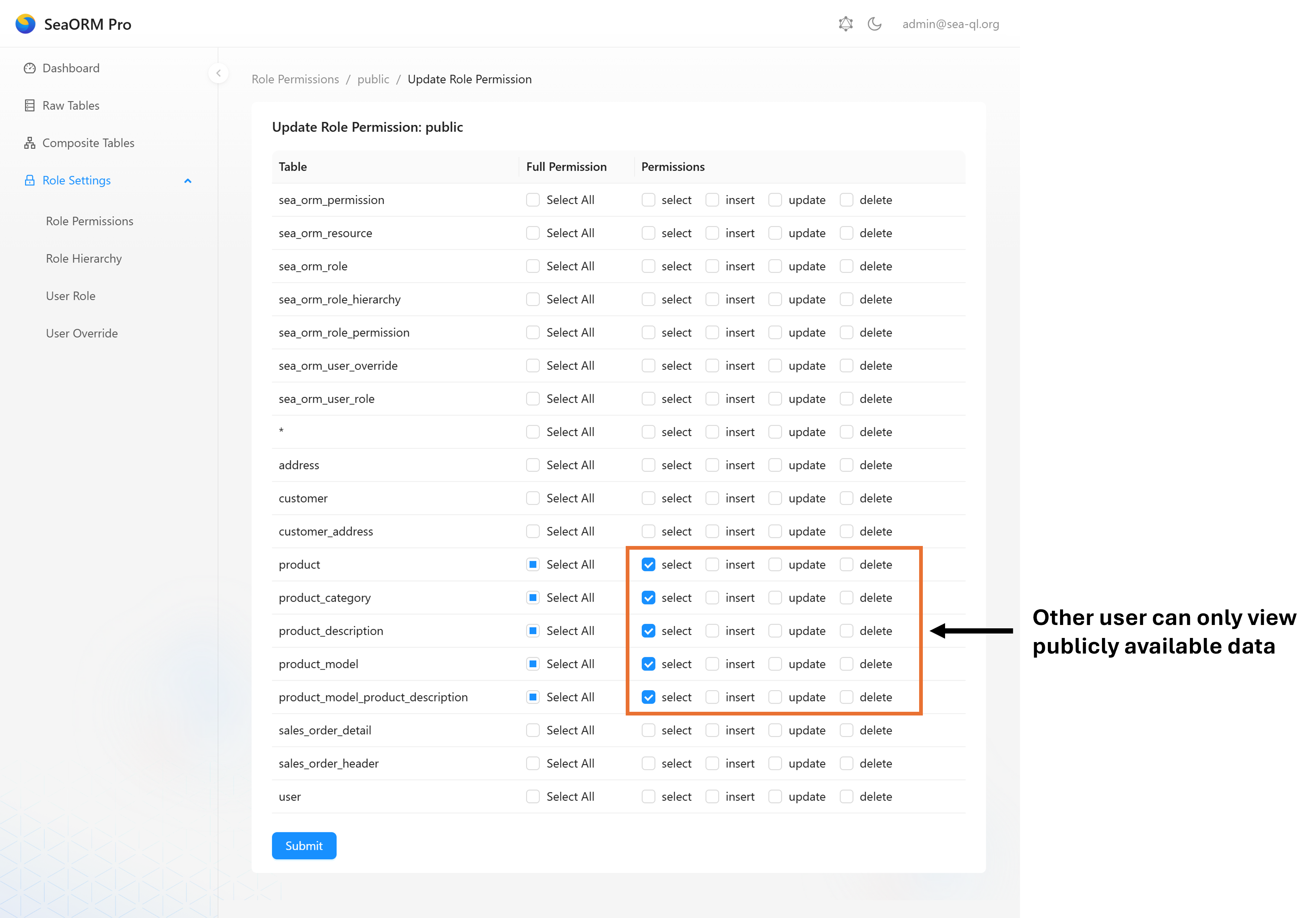
Task: Click Role Permissions breadcrumb link
Action: click(x=295, y=79)
